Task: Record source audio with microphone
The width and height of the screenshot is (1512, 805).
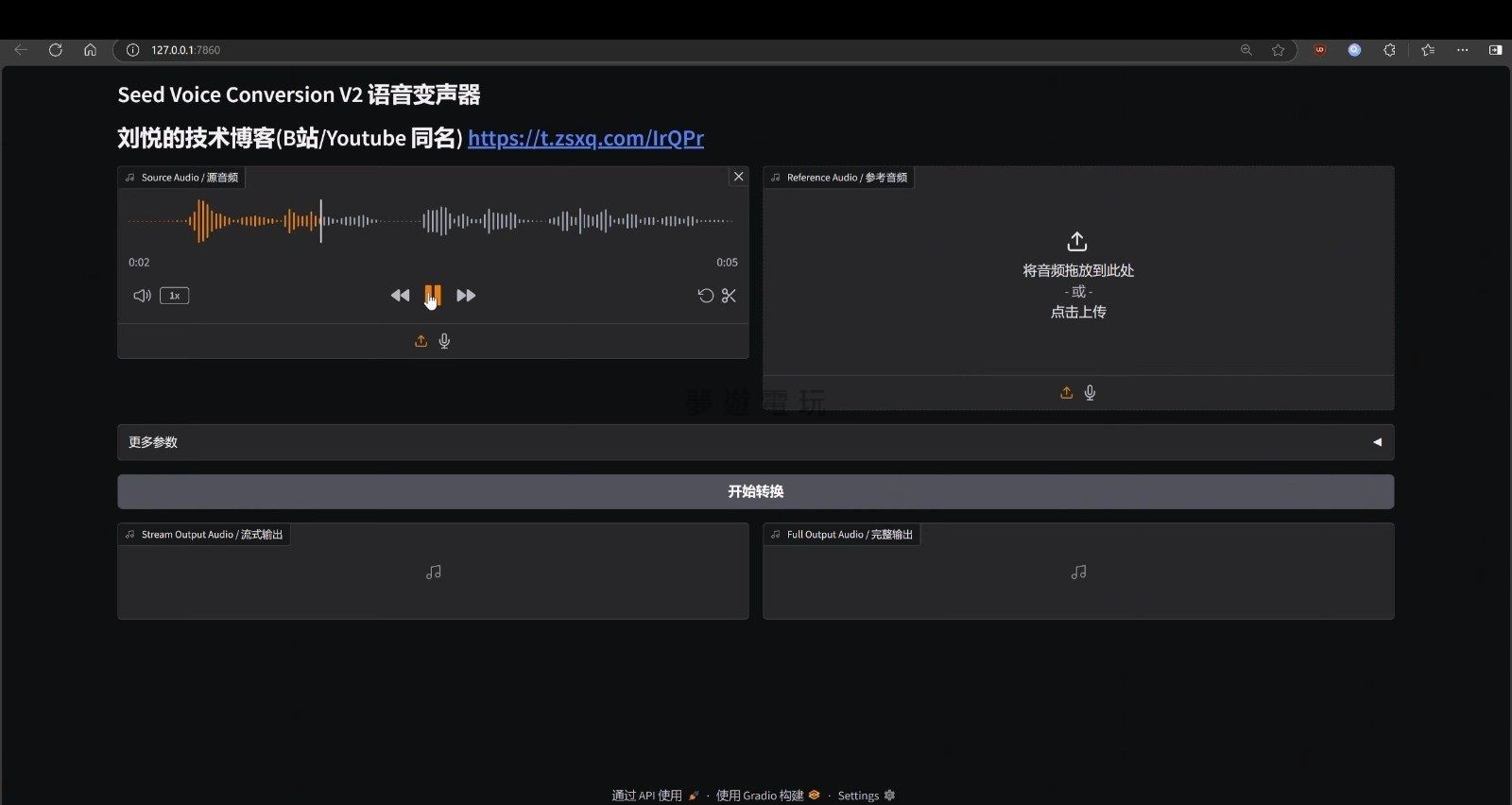Action: [x=444, y=341]
